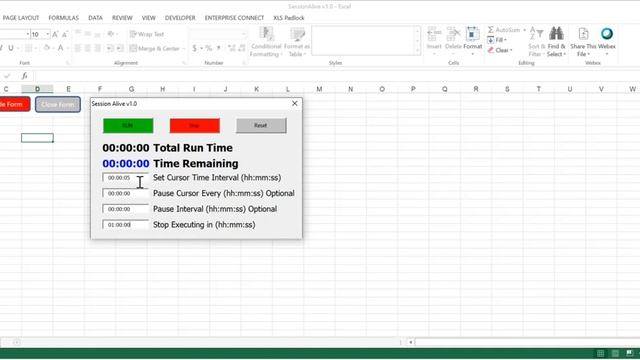Open the font size dropdown
This screenshot has height=360, width=640.
point(48,35)
